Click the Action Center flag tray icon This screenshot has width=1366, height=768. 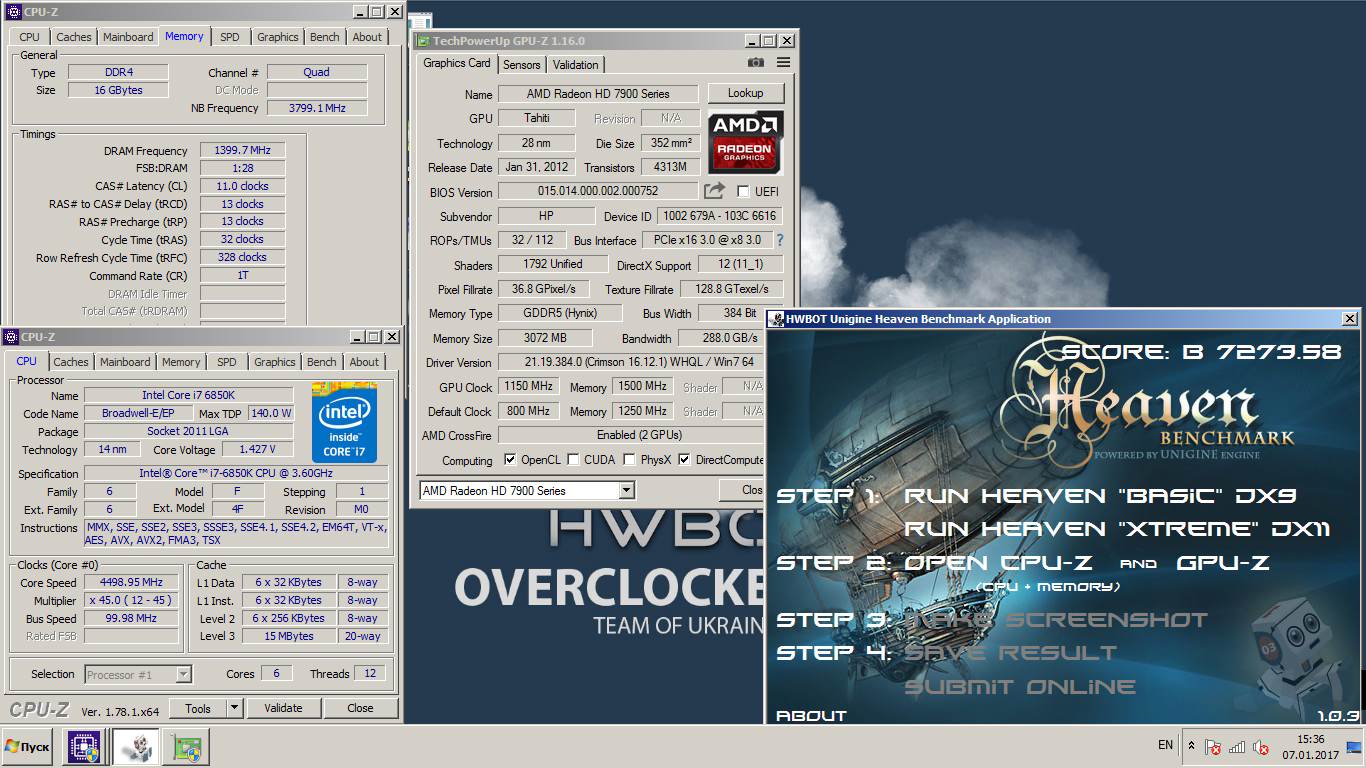(x=1213, y=747)
